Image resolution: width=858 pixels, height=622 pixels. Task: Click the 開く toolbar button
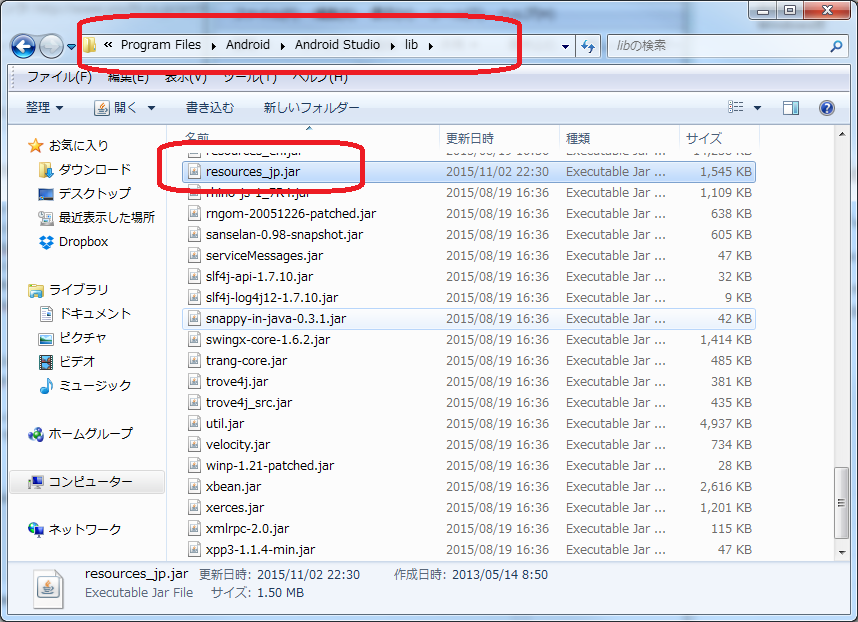[116, 107]
